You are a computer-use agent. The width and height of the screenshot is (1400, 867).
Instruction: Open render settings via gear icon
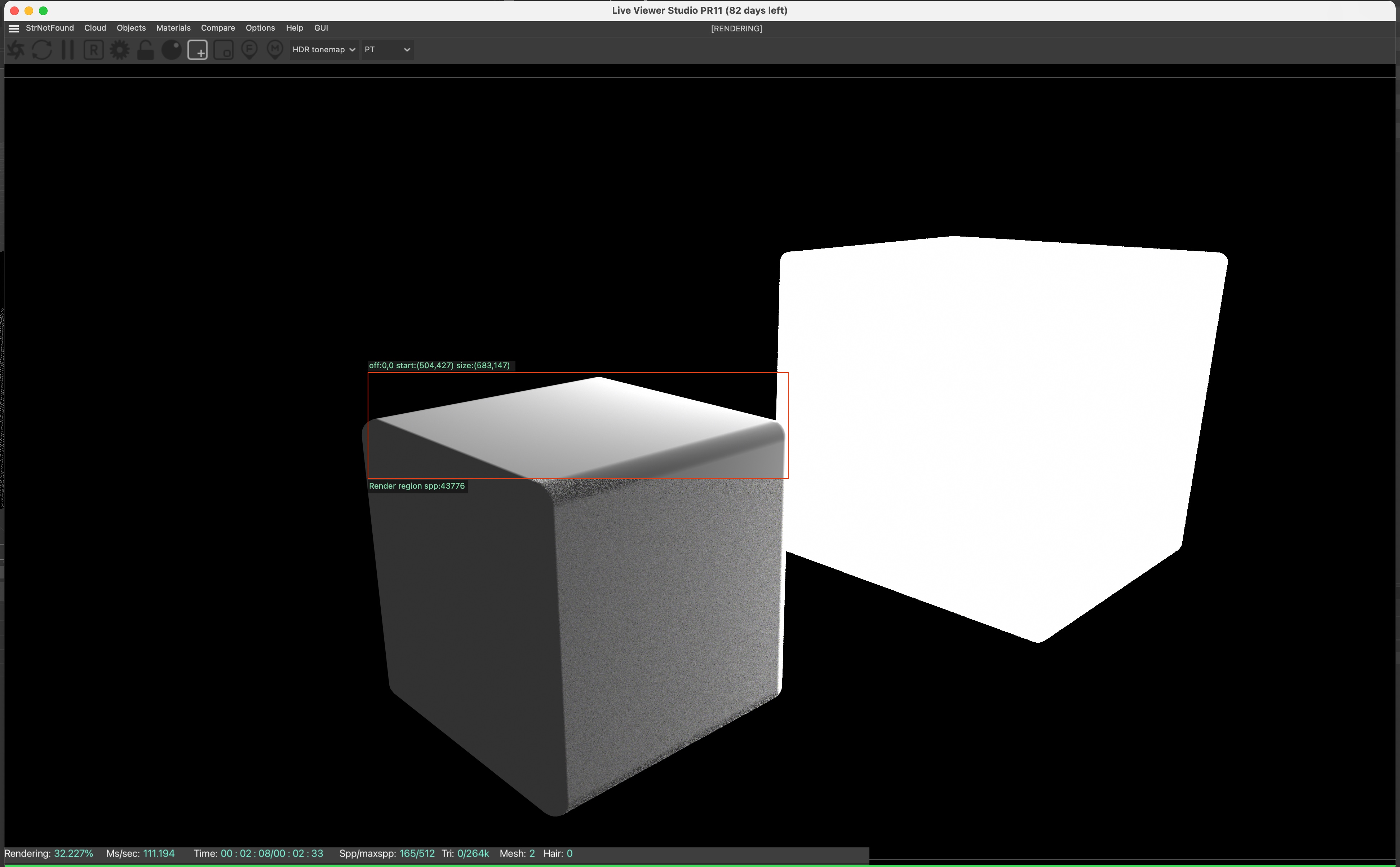120,50
